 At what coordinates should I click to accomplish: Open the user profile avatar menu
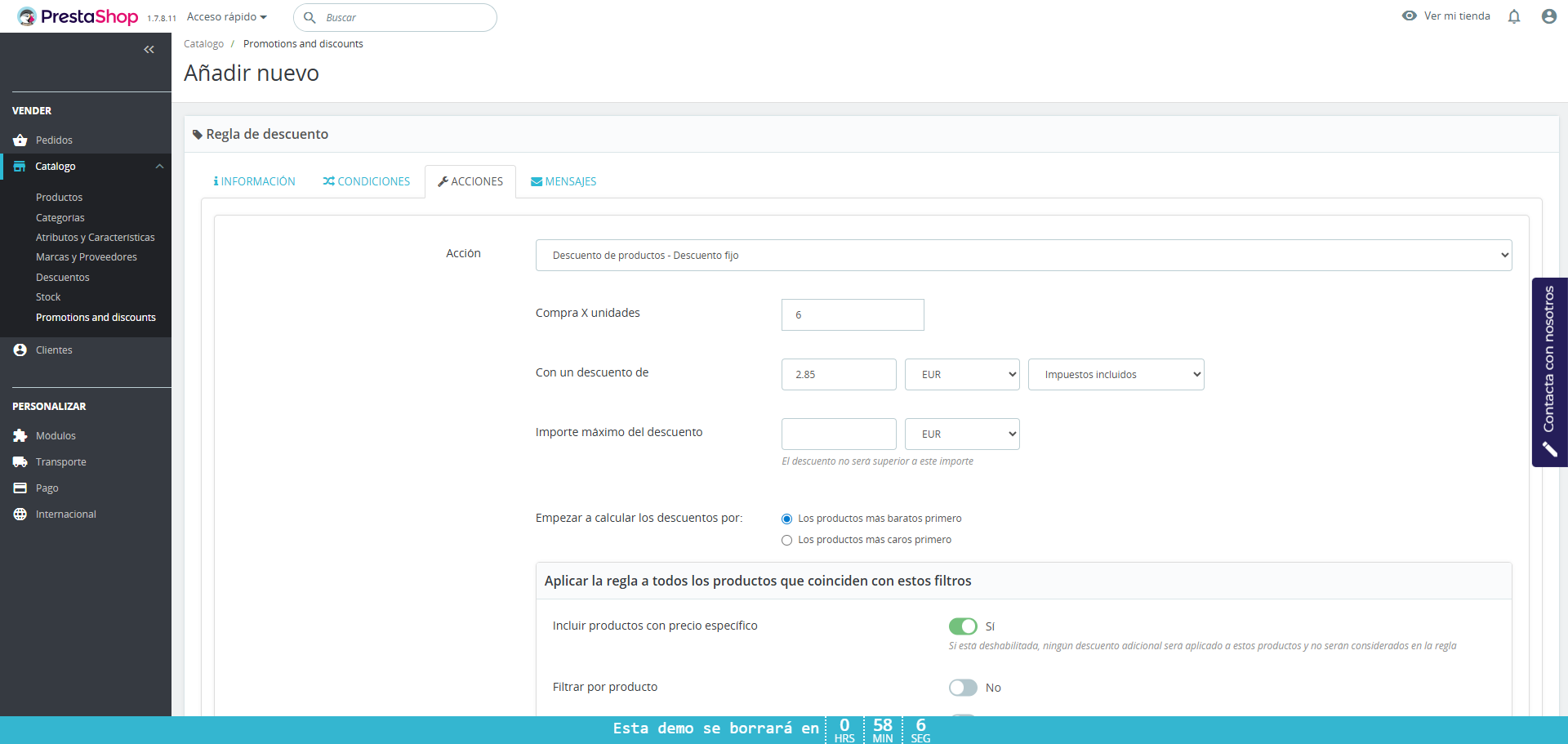tap(1548, 16)
